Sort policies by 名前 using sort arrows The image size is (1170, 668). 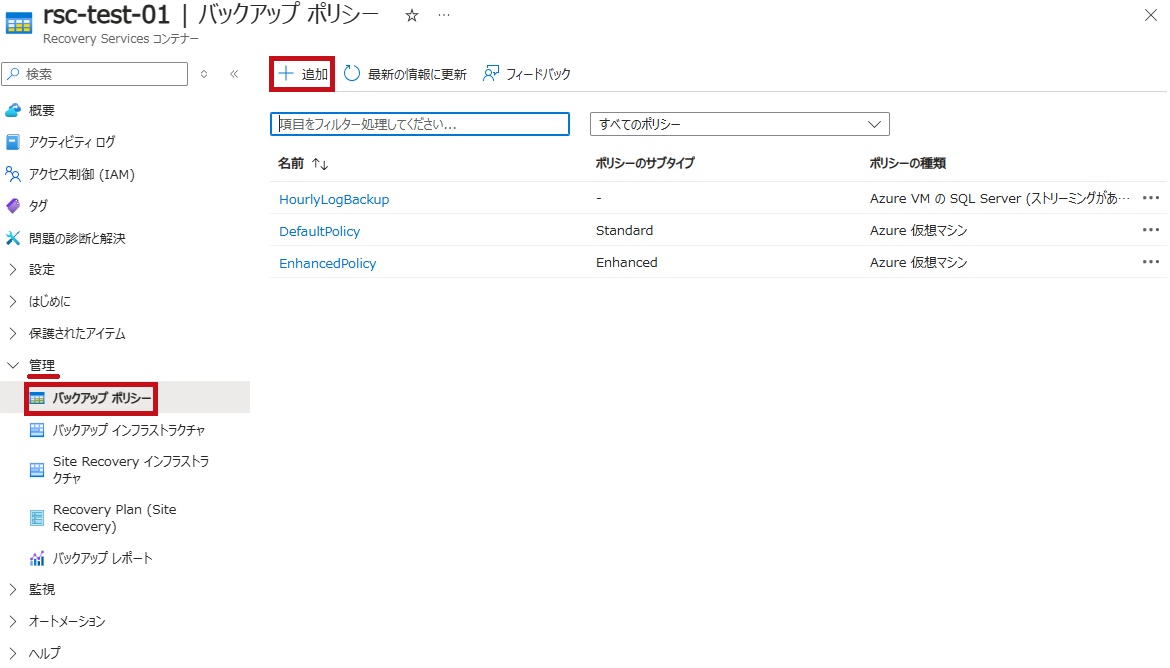point(320,163)
